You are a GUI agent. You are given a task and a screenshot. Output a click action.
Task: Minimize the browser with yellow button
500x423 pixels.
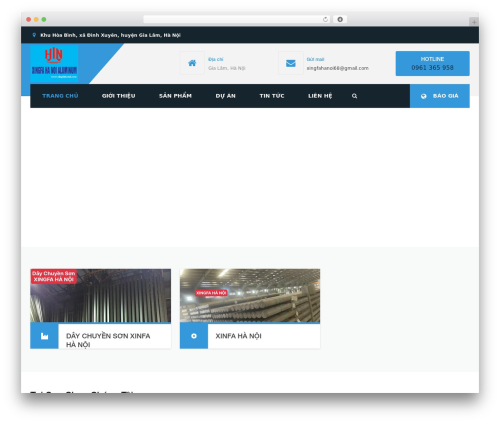pos(36,19)
